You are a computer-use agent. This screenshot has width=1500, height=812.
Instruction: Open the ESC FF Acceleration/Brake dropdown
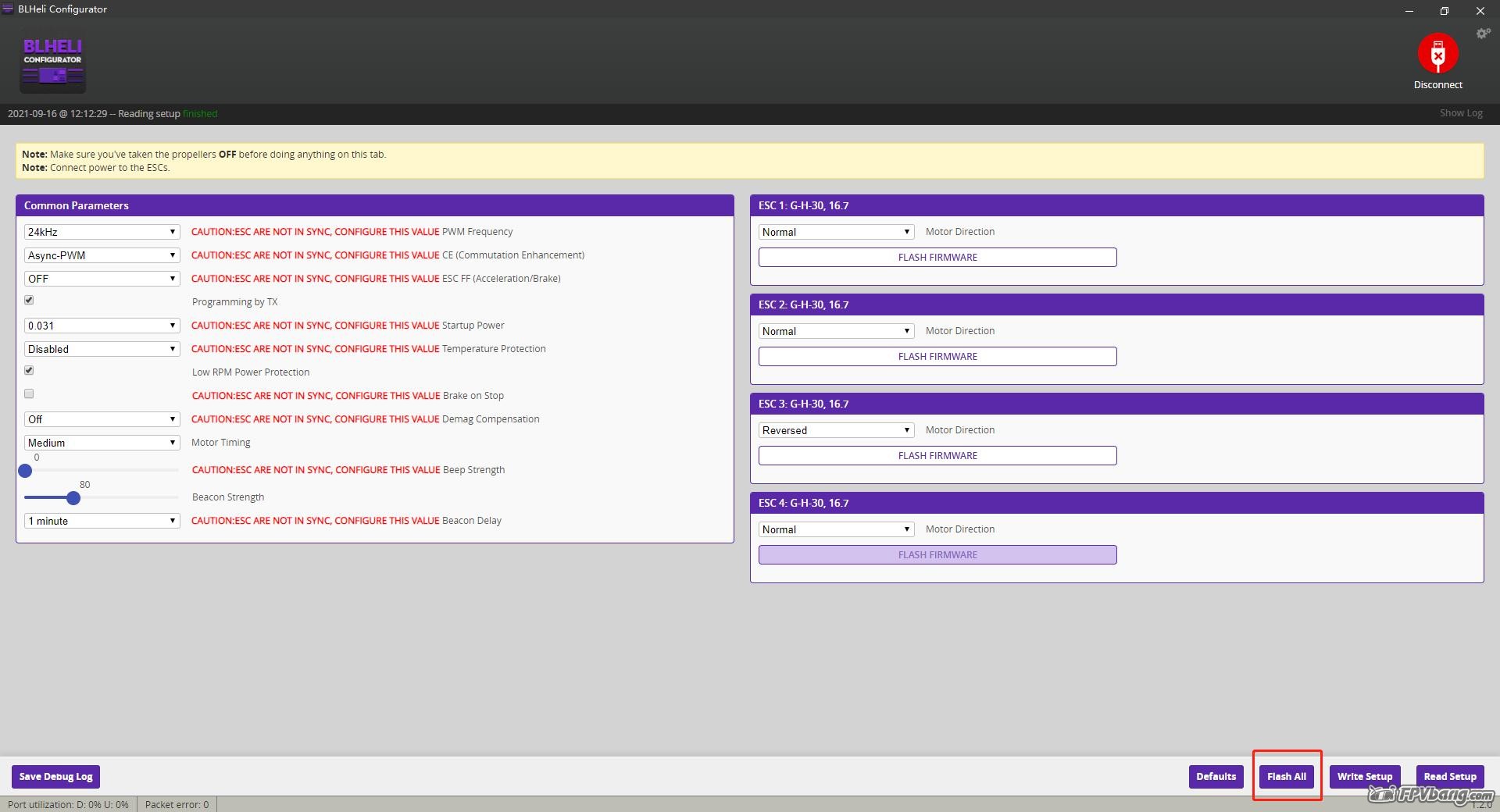[102, 279]
